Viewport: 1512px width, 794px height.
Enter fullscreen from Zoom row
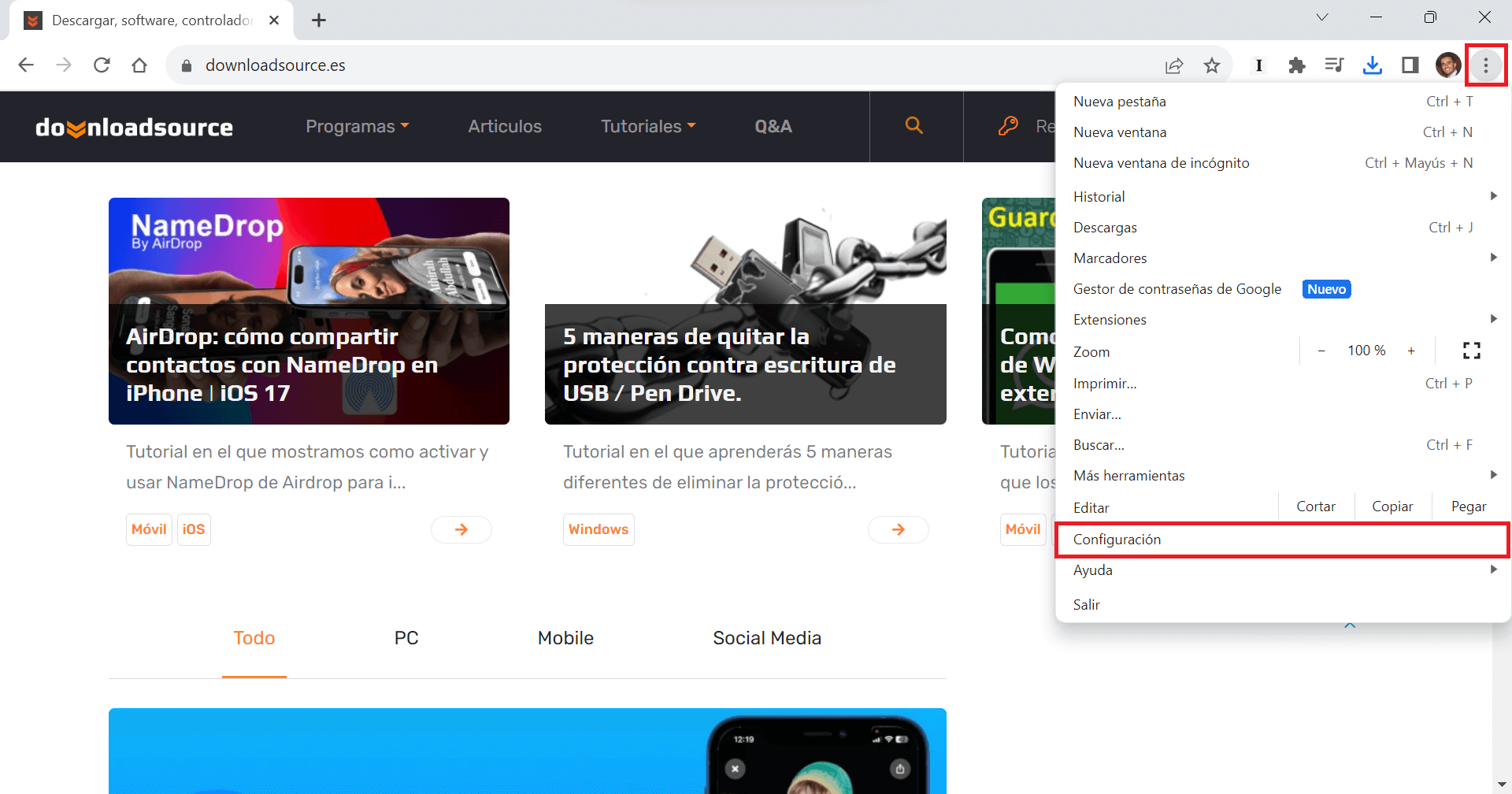(1472, 351)
